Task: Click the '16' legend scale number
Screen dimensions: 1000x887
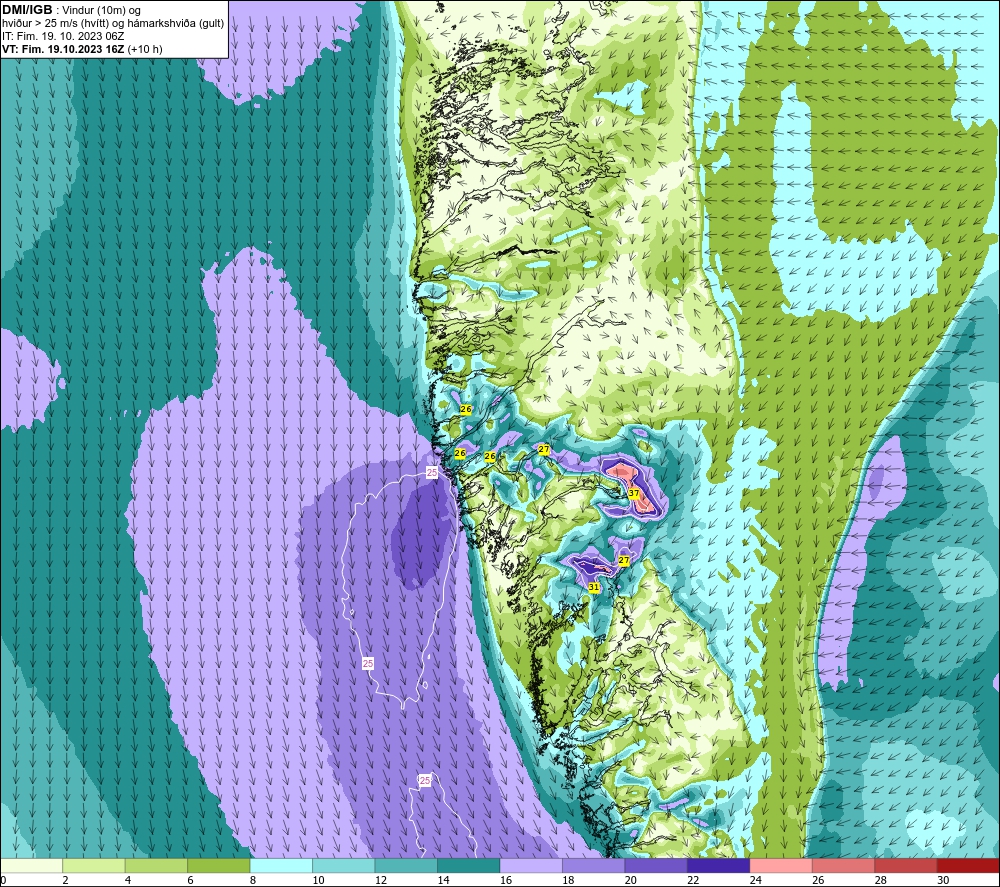Action: pos(506,880)
